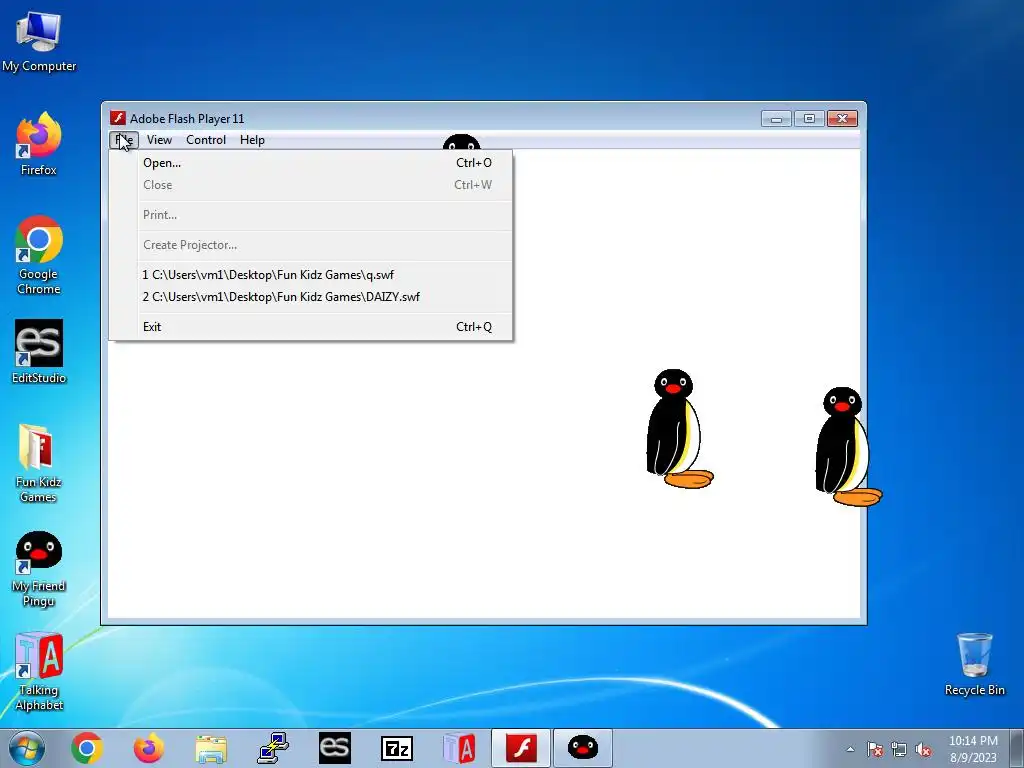This screenshot has width=1024, height=768.
Task: Open the File menu in Flash Player
Action: coord(123,140)
